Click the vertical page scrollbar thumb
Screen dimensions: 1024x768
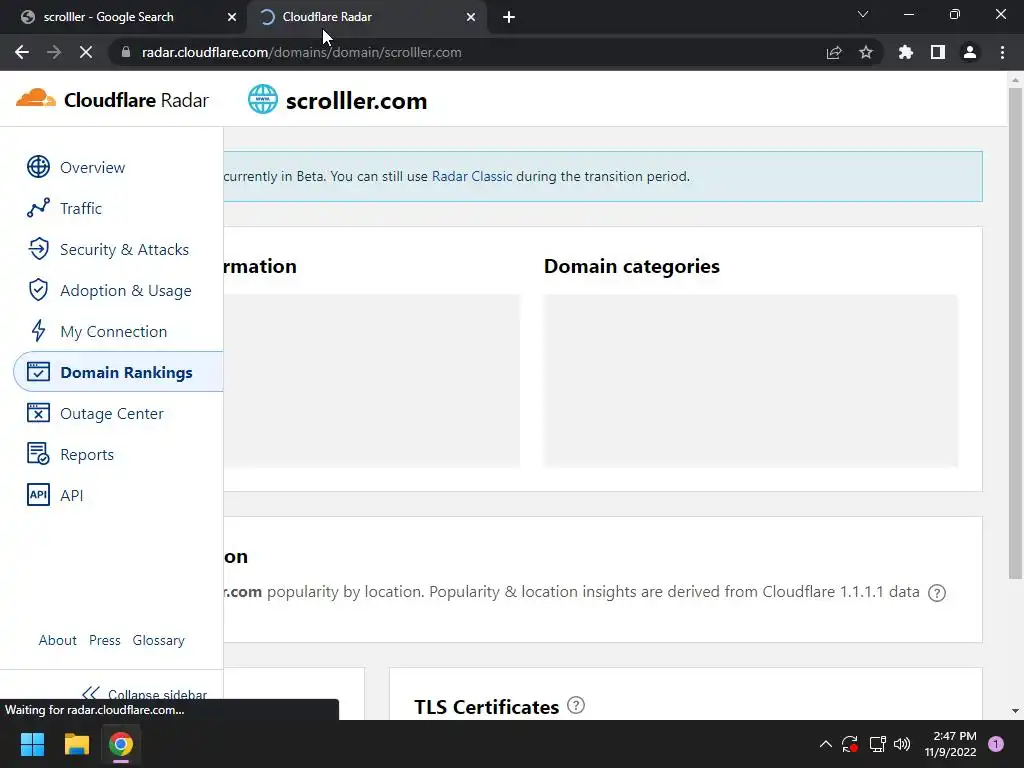pos(1015,333)
